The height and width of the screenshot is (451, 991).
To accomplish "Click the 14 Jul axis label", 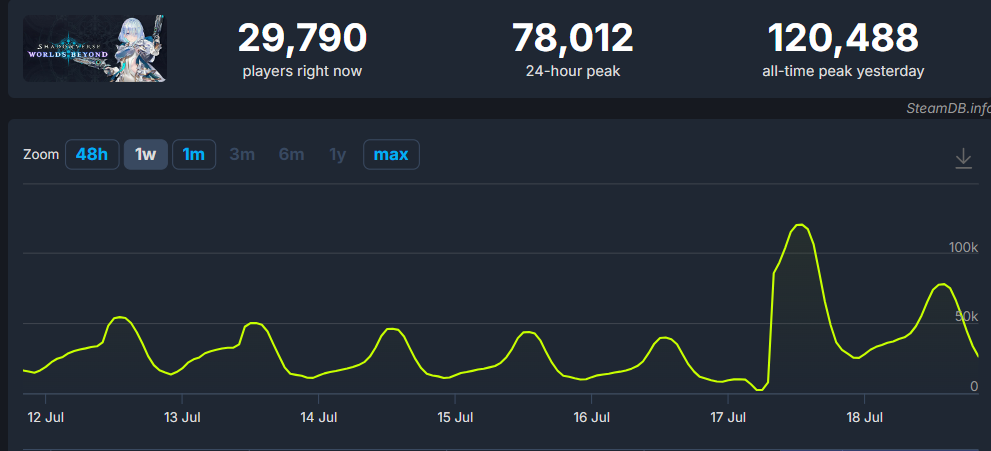I will [319, 418].
